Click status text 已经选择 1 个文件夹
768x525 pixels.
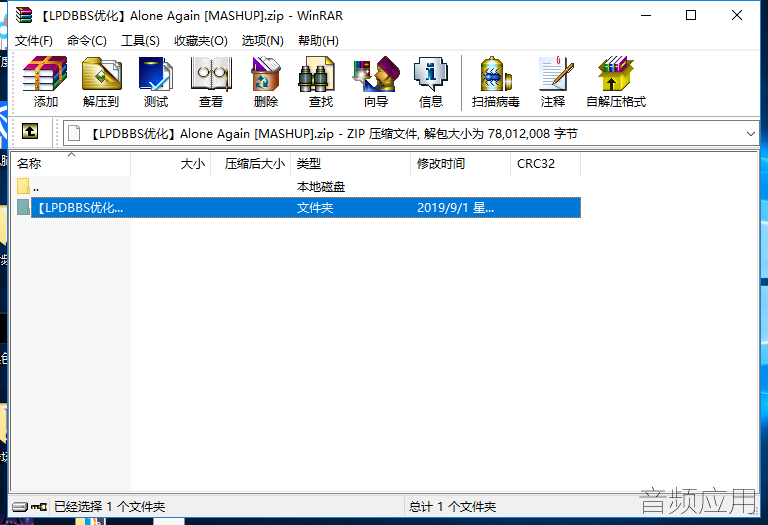point(109,506)
